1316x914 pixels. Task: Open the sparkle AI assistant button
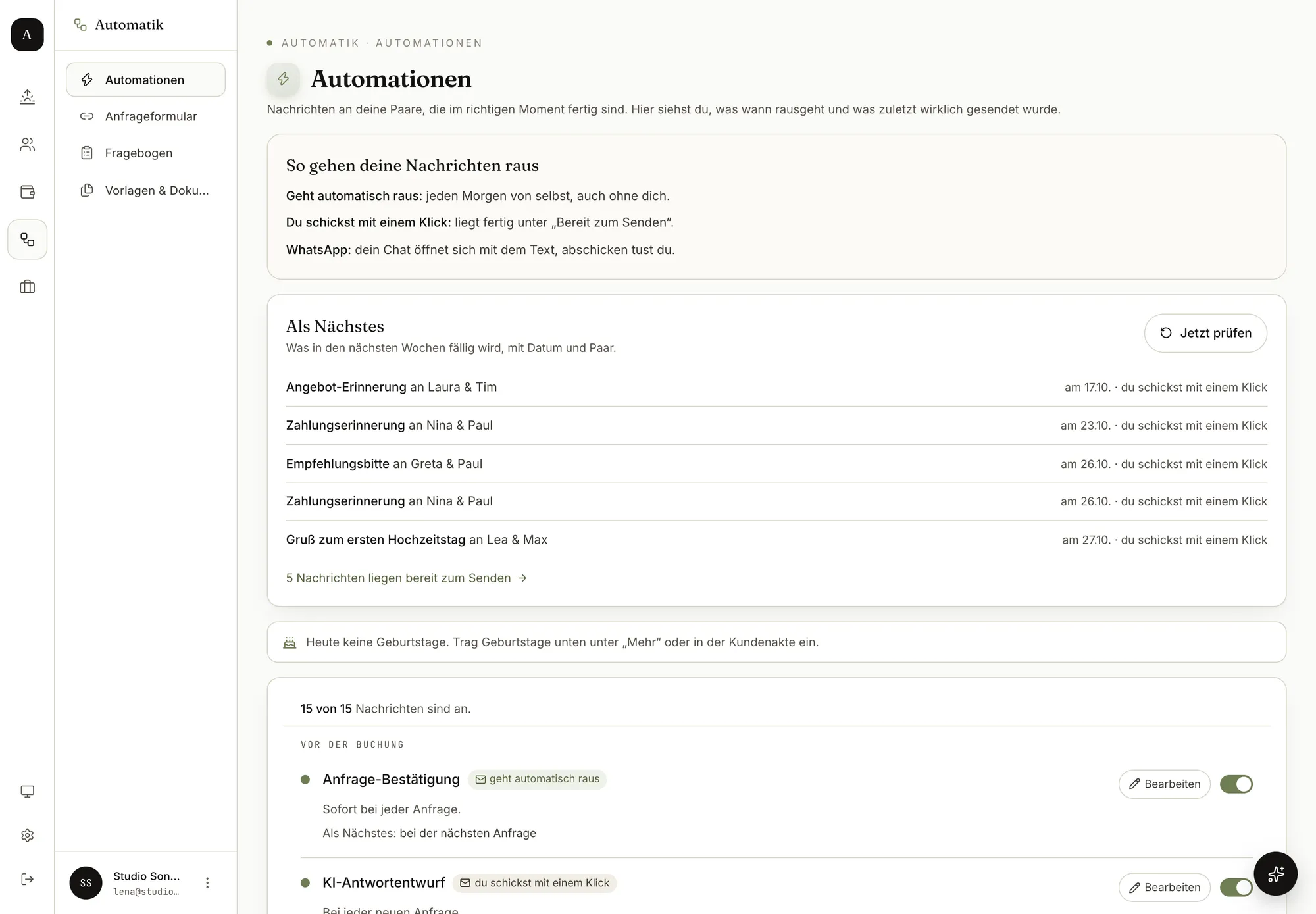1275,874
